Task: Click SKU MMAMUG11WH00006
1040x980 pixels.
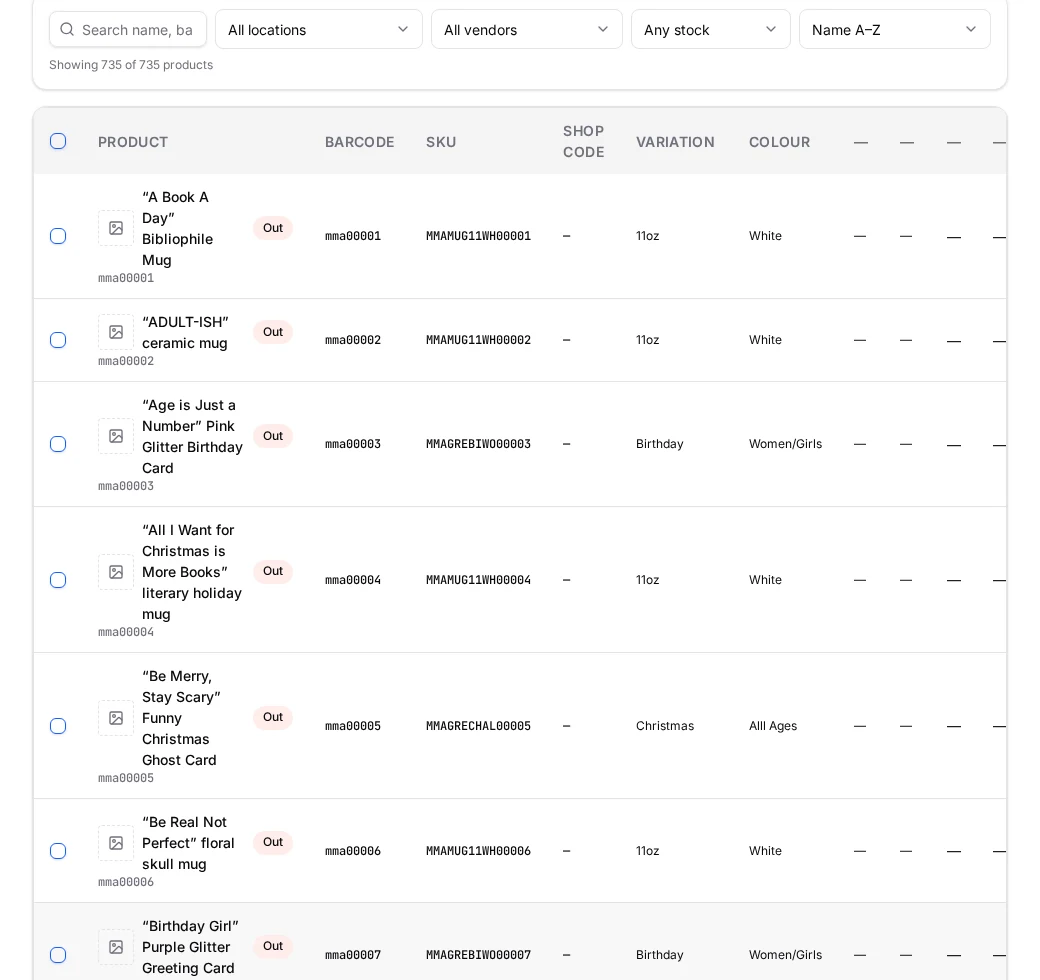Action: point(478,851)
